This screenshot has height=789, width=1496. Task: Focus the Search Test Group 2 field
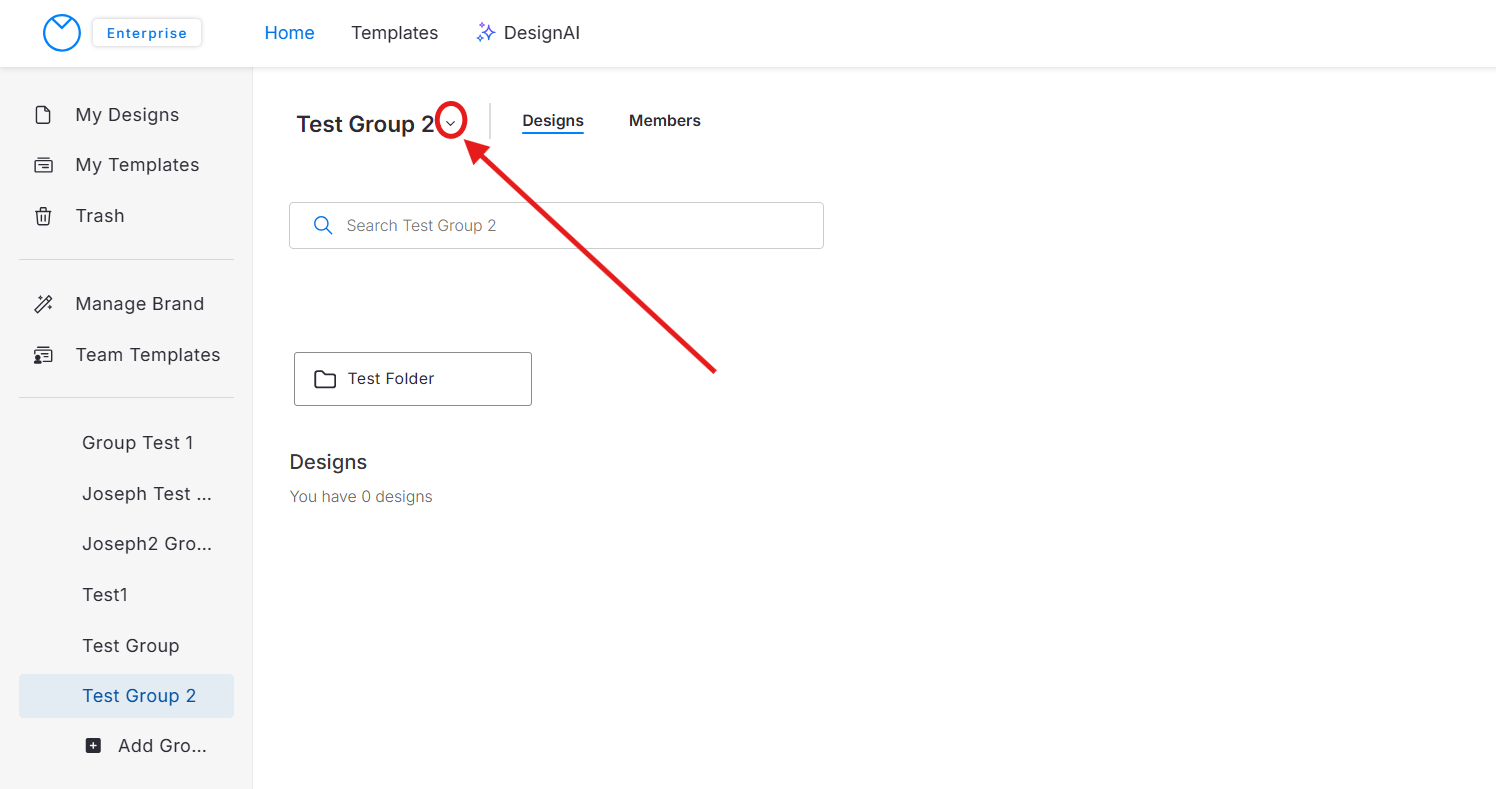point(570,226)
